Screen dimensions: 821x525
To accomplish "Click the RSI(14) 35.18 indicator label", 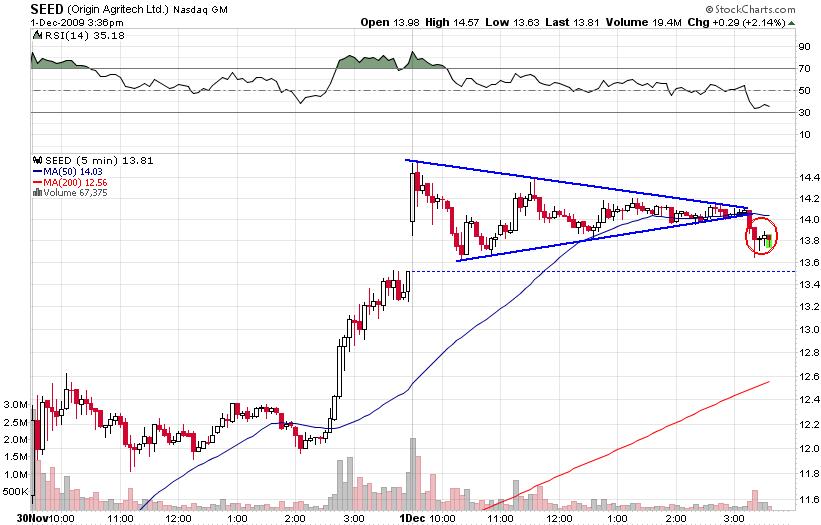I will [x=85, y=36].
